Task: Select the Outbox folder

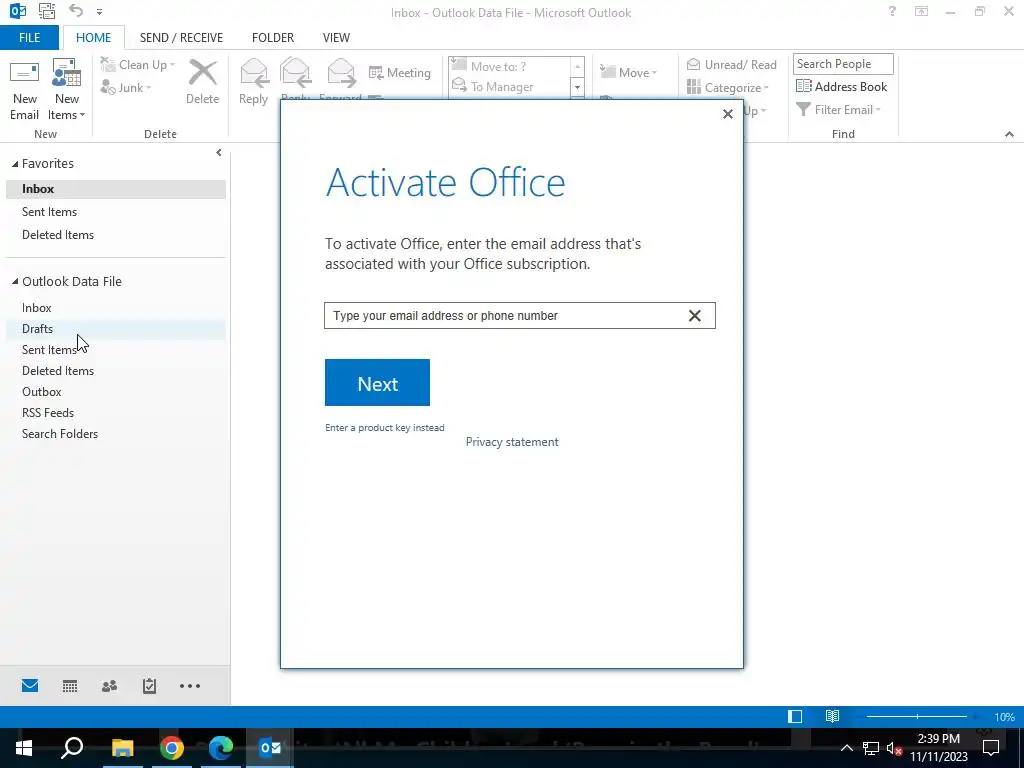Action: click(116, 392)
